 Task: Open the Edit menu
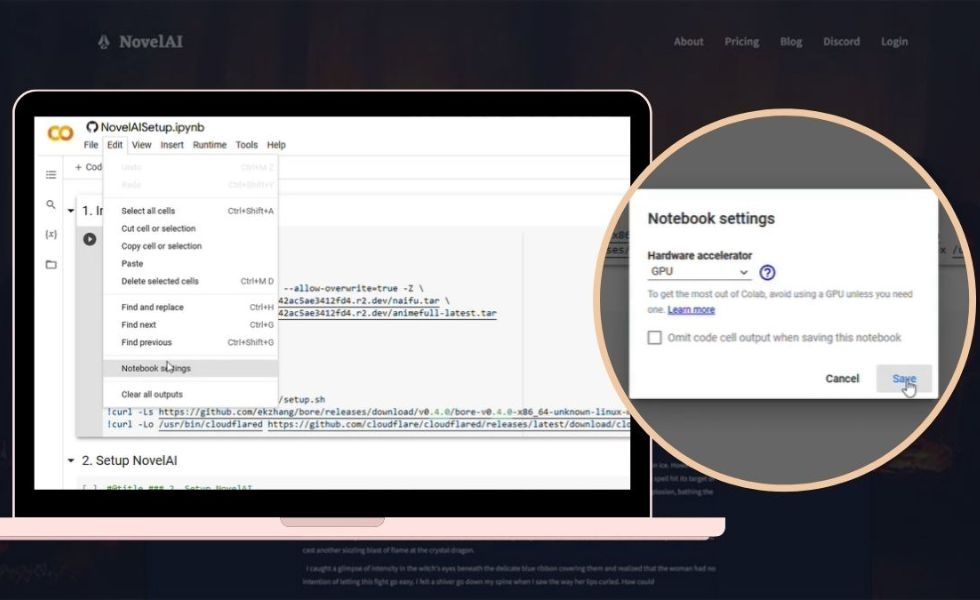114,145
